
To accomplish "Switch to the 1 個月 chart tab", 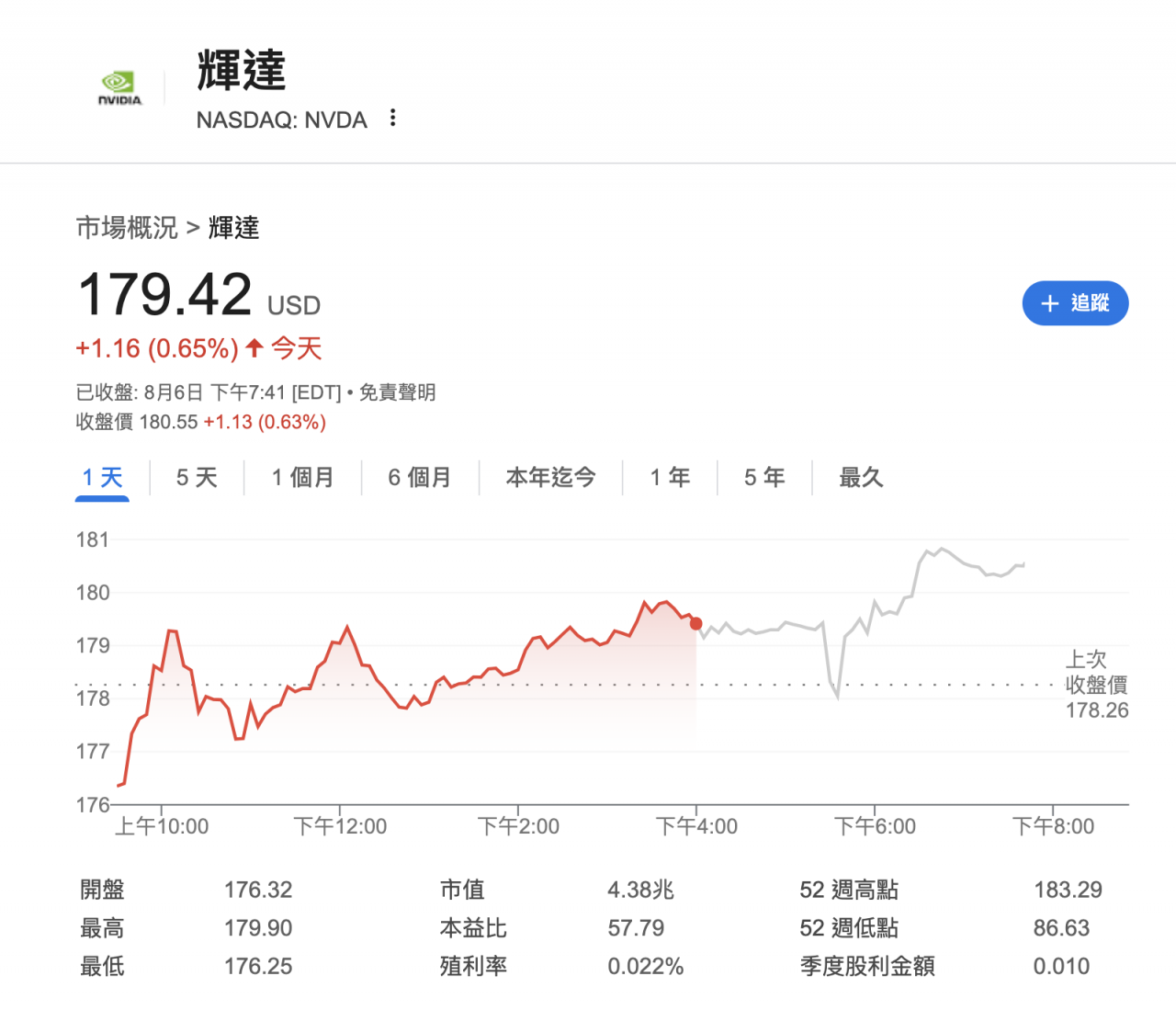I will [302, 478].
